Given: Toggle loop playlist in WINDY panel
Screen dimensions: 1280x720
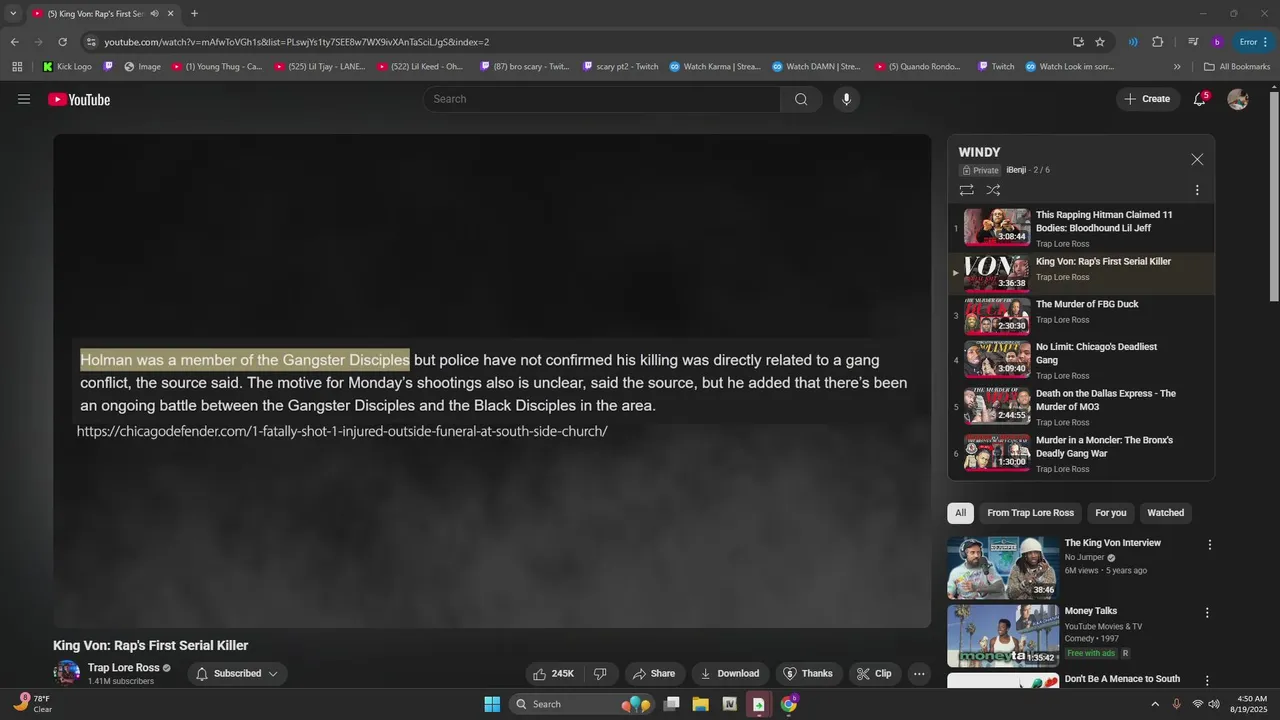Looking at the screenshot, I should (966, 190).
